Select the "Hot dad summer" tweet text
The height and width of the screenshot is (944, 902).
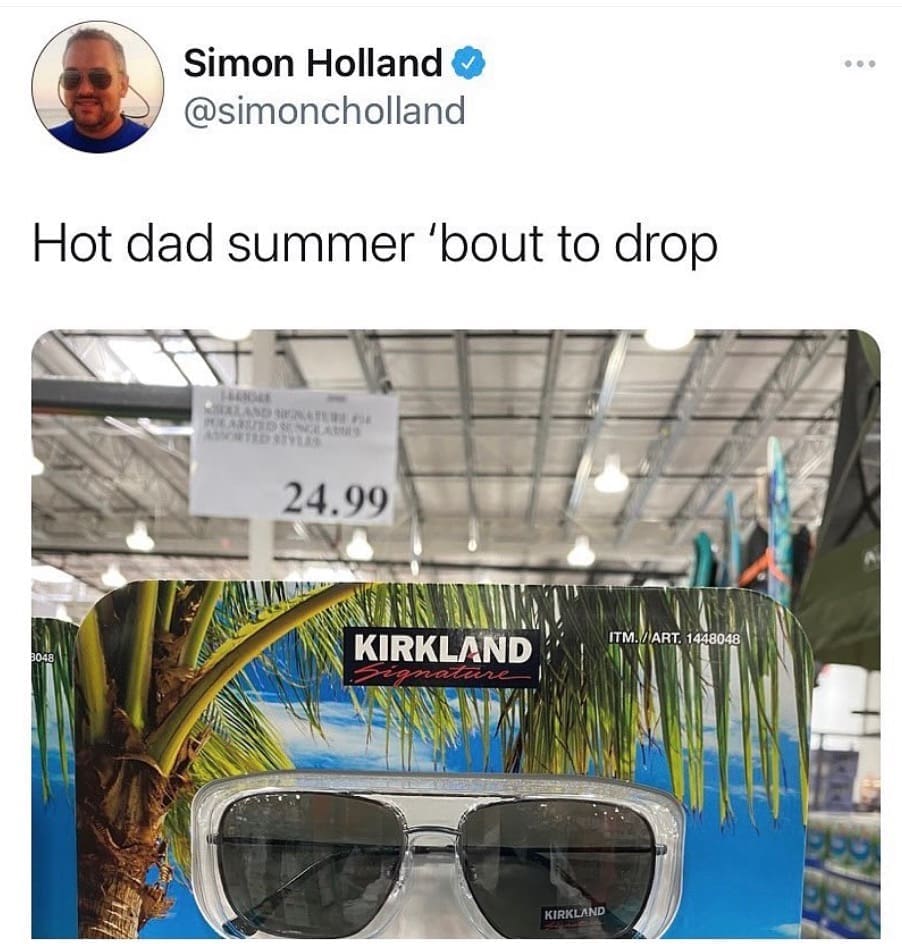(375, 244)
